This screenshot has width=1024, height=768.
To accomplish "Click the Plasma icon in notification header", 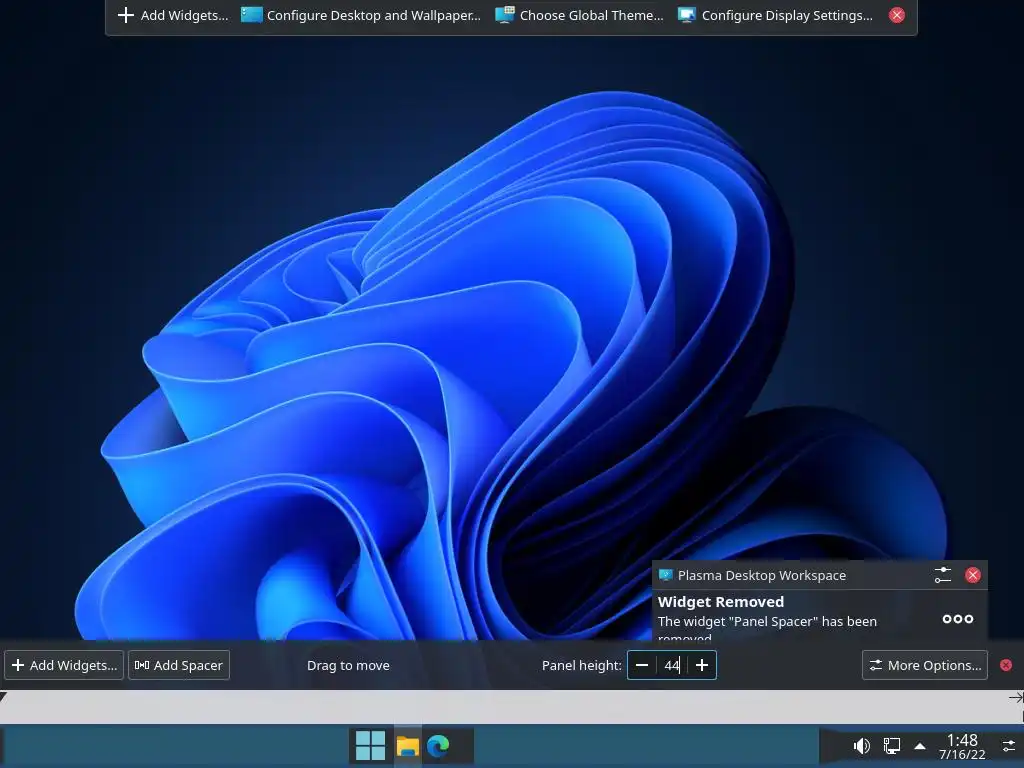I will pyautogui.click(x=665, y=575).
